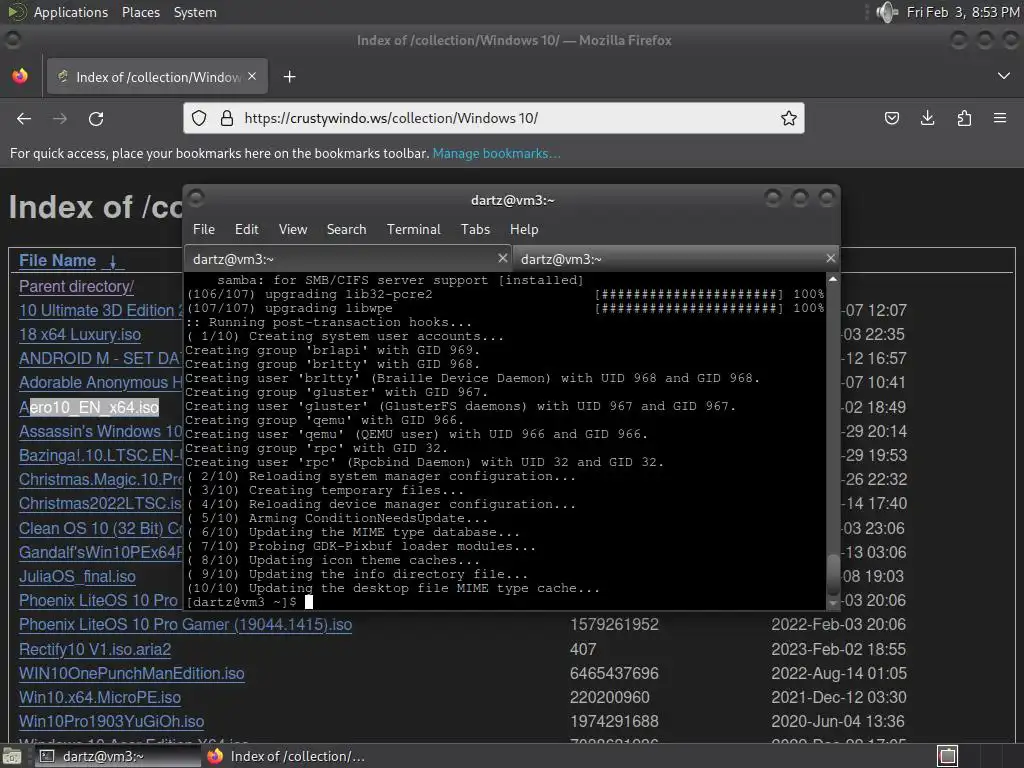Viewport: 1024px width, 768px height.
Task: Switch to Index of /collection taskbar button
Action: (x=286, y=756)
